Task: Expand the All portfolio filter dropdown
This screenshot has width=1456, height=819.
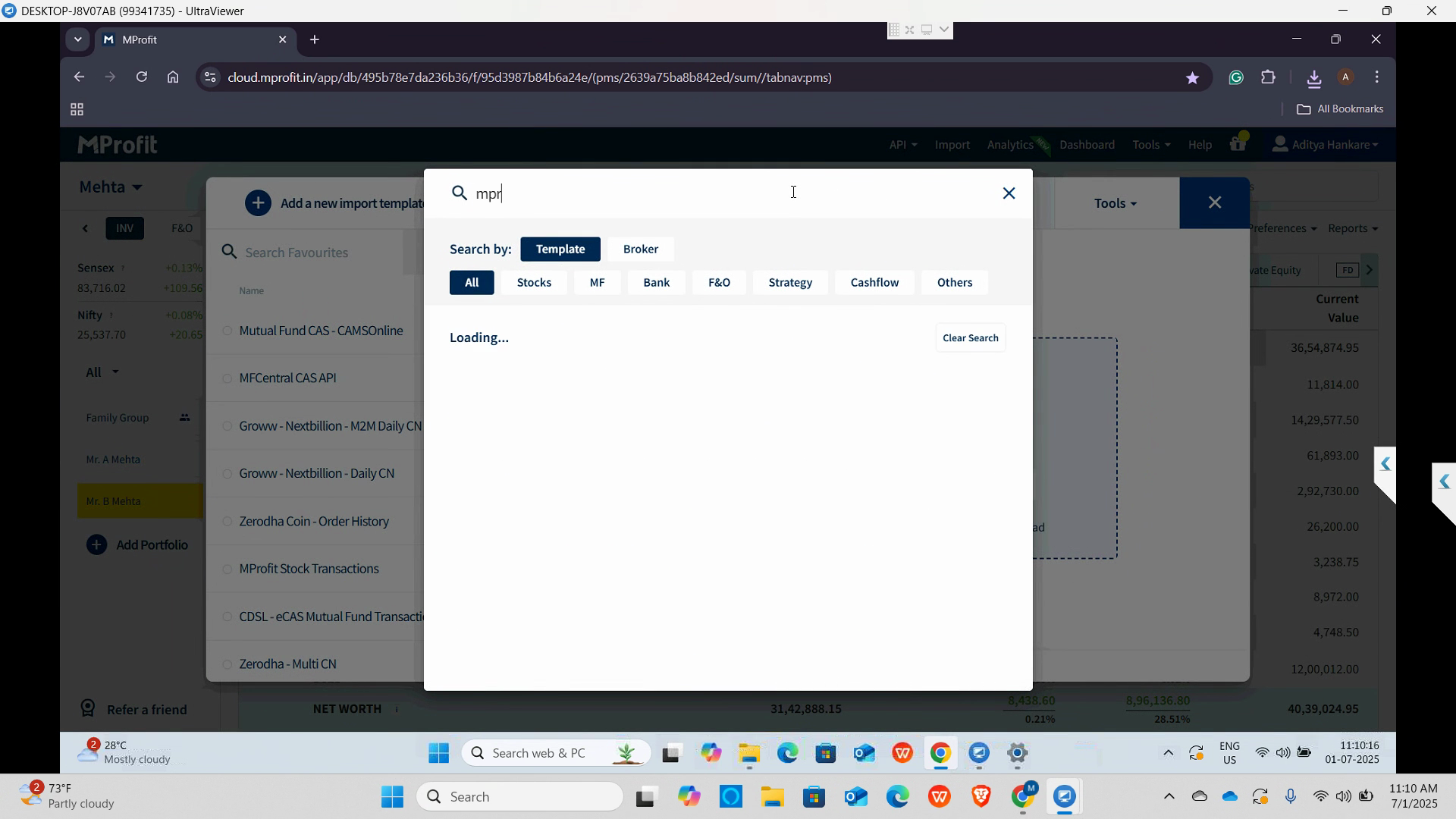Action: tap(102, 372)
